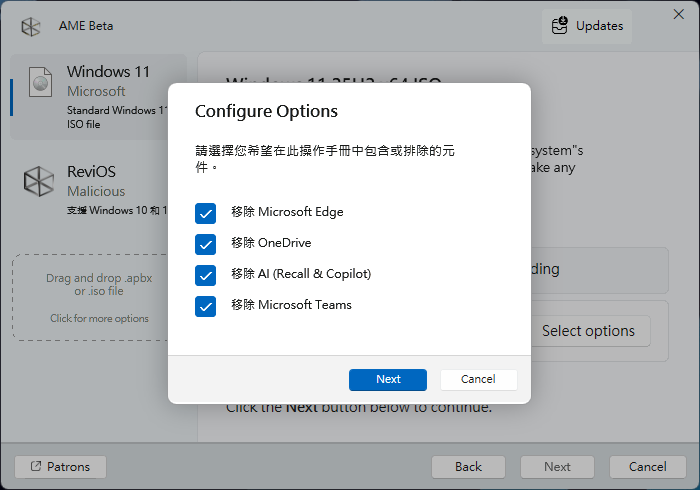
Task: Uncheck the Microsoft Edge removal checkbox
Action: coord(206,213)
